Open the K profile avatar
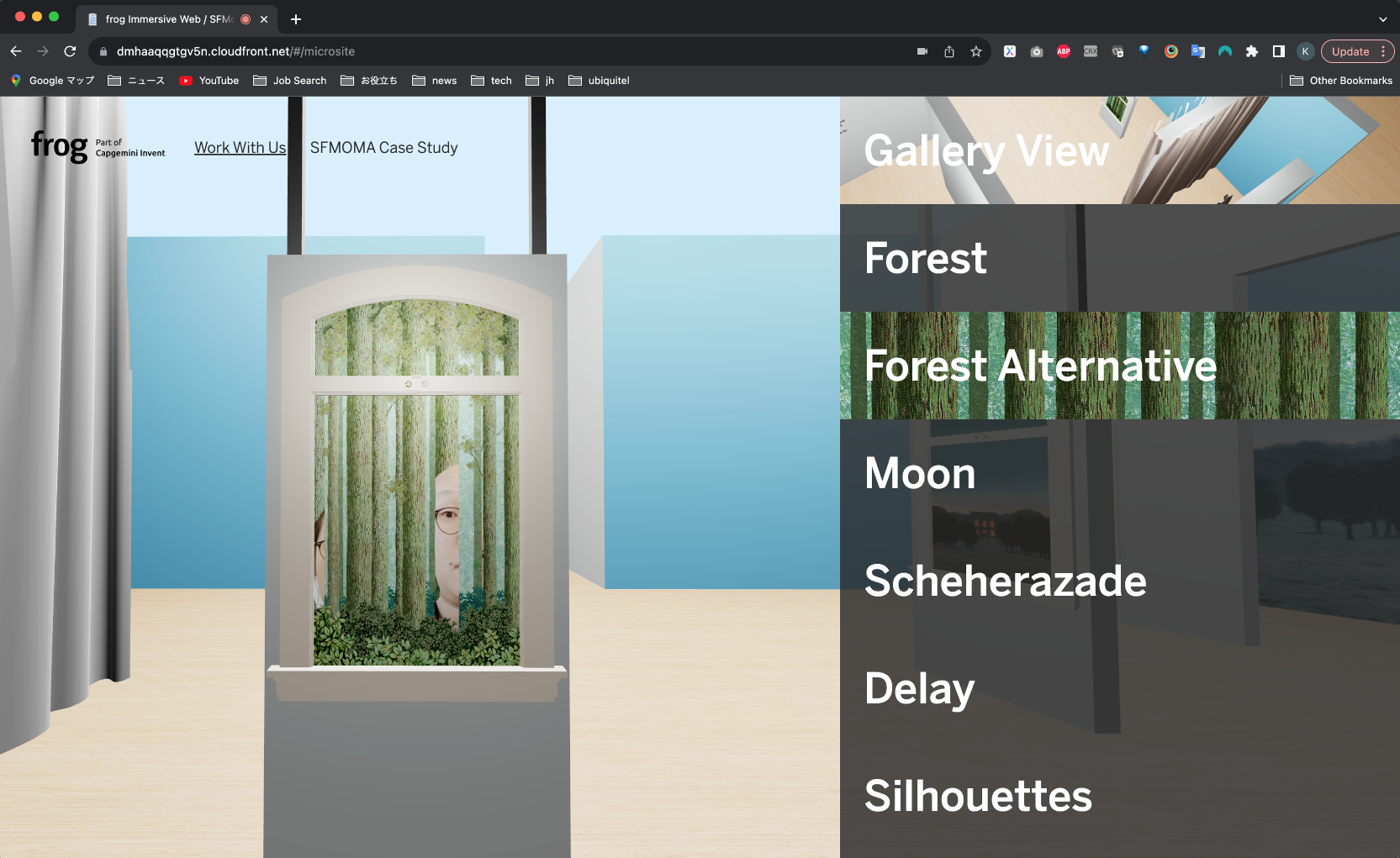Image resolution: width=1400 pixels, height=858 pixels. pyautogui.click(x=1306, y=51)
